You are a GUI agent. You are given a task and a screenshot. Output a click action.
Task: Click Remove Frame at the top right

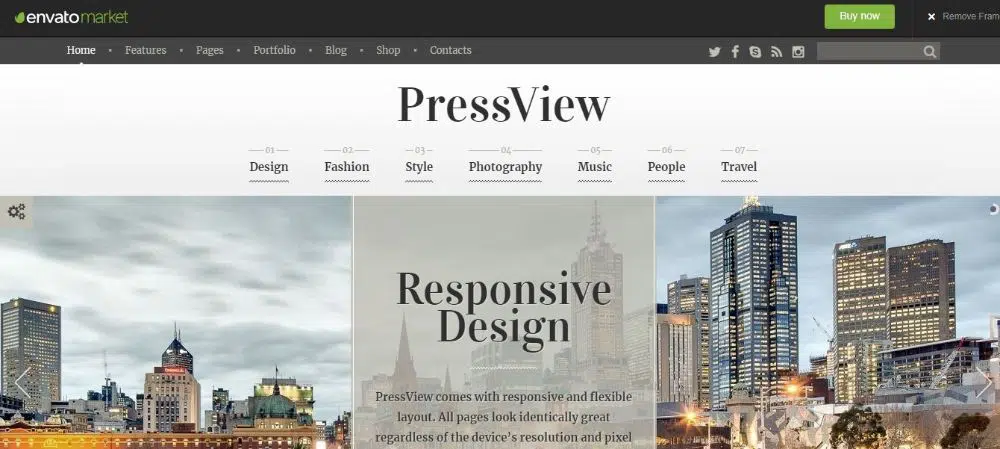(964, 17)
